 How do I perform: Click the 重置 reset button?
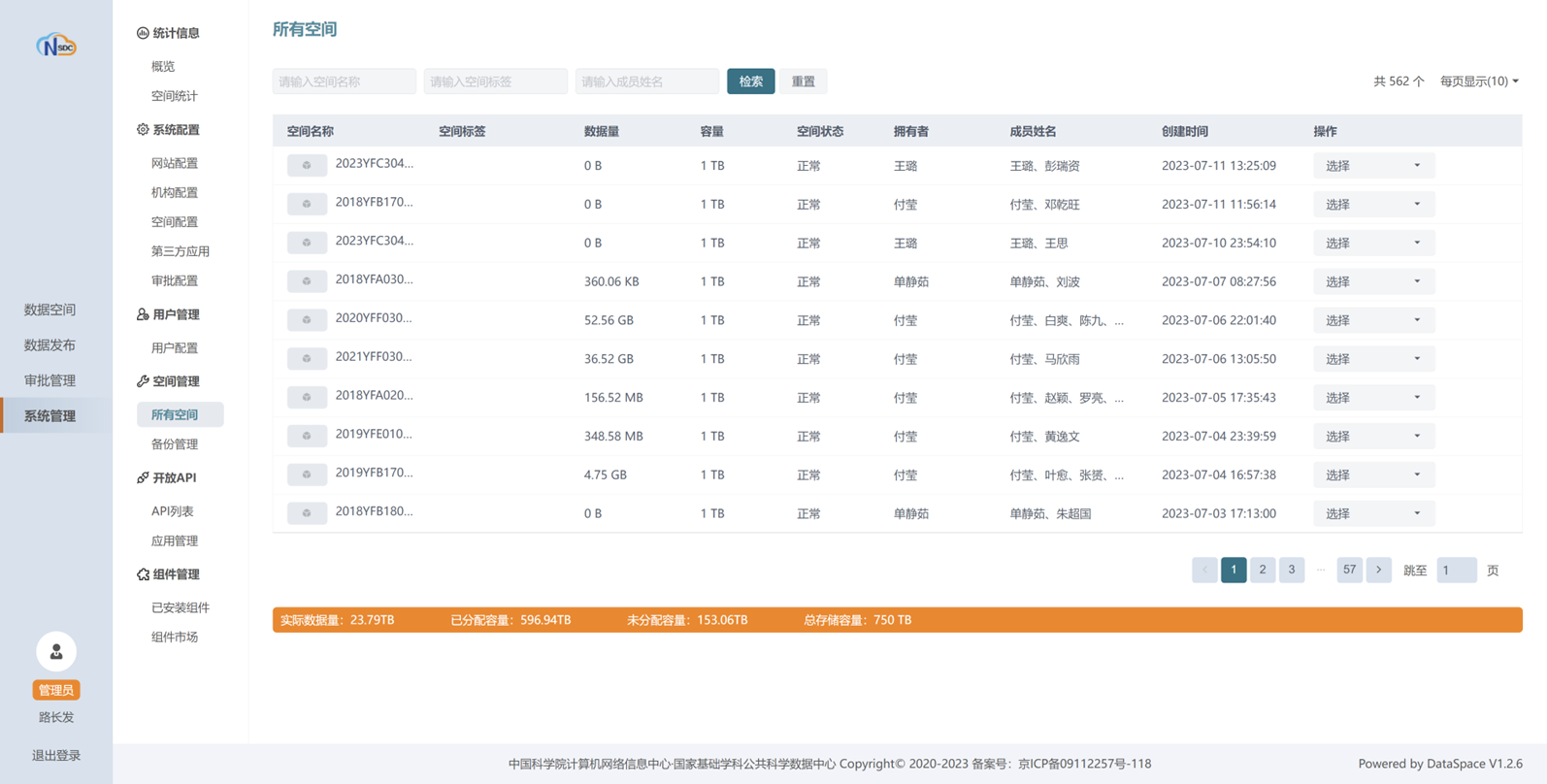pos(803,82)
